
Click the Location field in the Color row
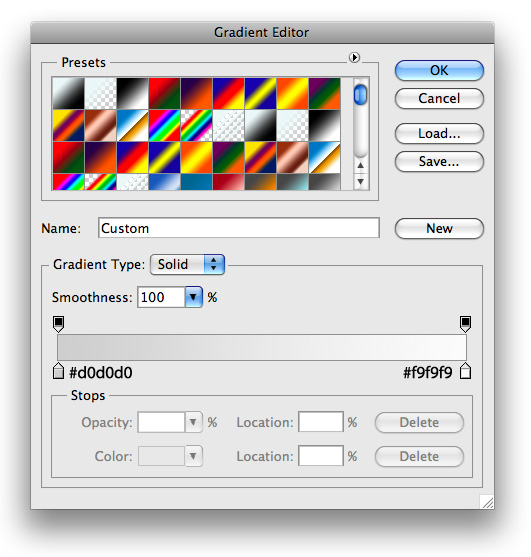click(321, 455)
